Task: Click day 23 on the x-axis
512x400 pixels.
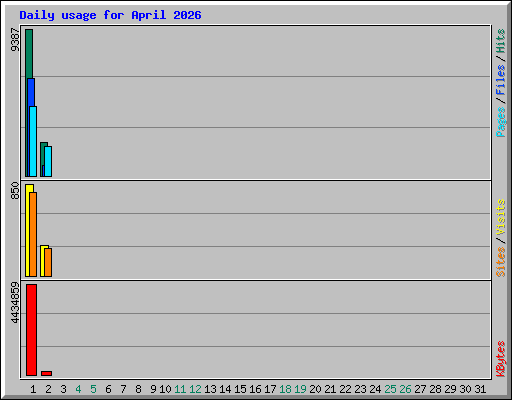Action: coord(360,389)
